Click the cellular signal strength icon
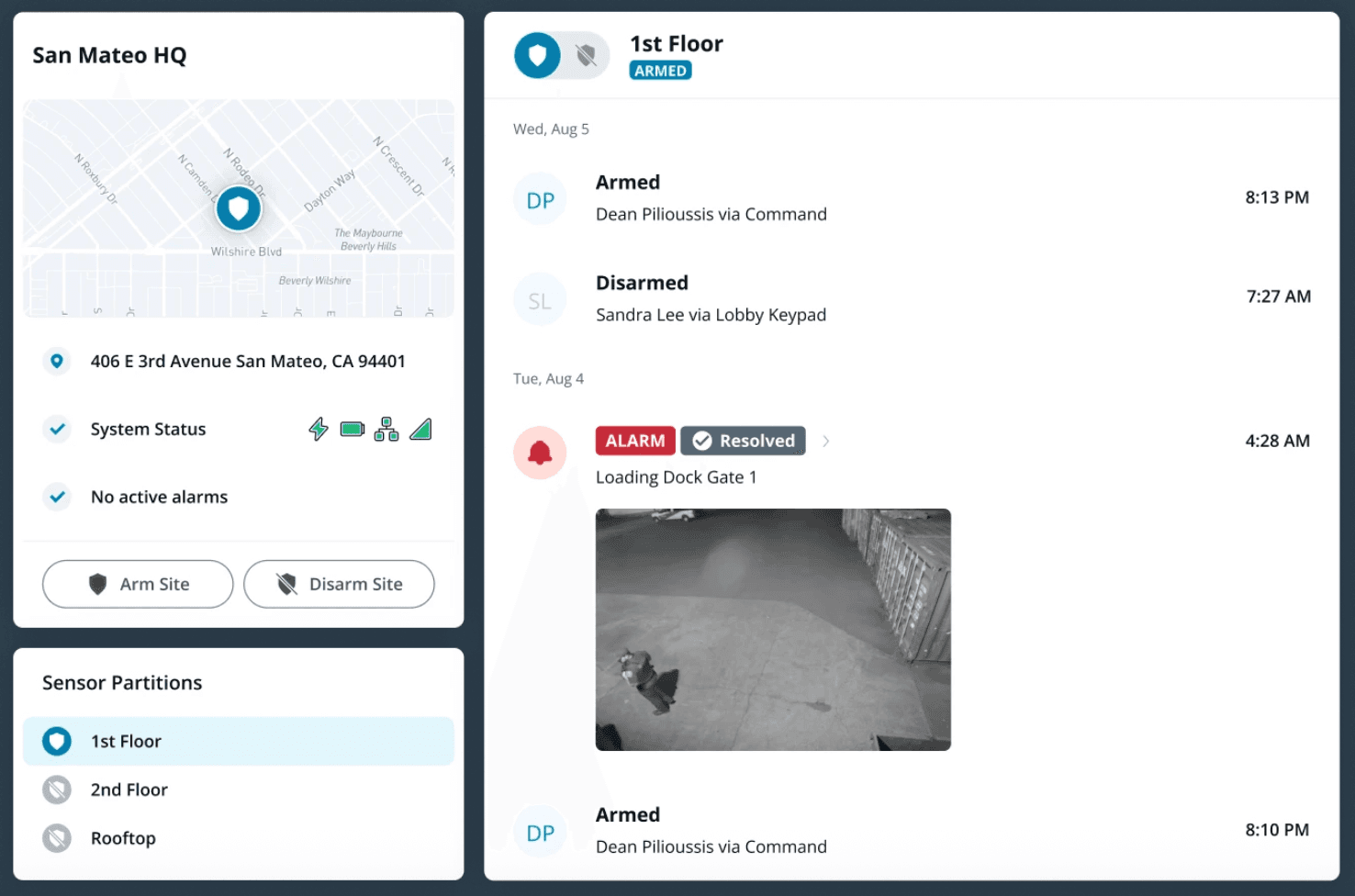This screenshot has height=896, width=1355. 420,429
